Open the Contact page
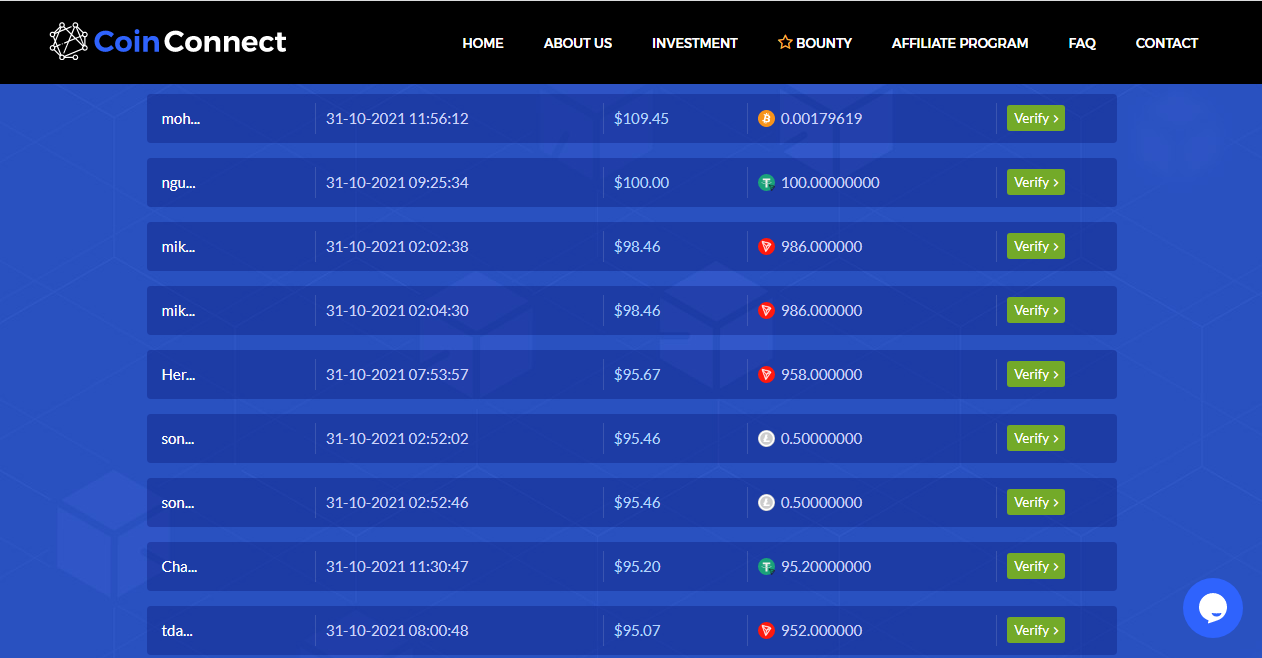This screenshot has height=658, width=1262. coord(1167,43)
